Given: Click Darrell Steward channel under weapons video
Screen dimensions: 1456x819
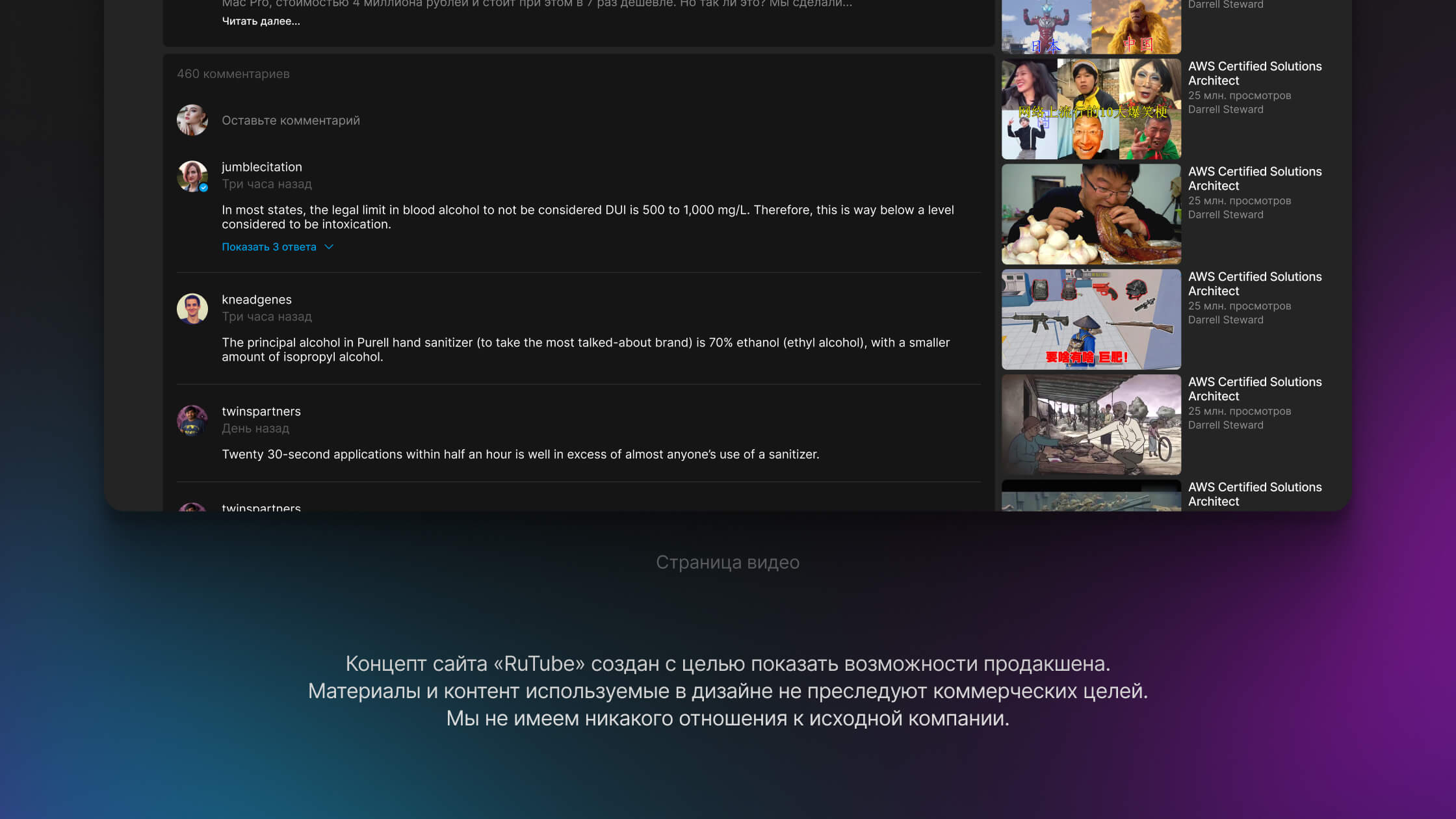Looking at the screenshot, I should pyautogui.click(x=1225, y=320).
